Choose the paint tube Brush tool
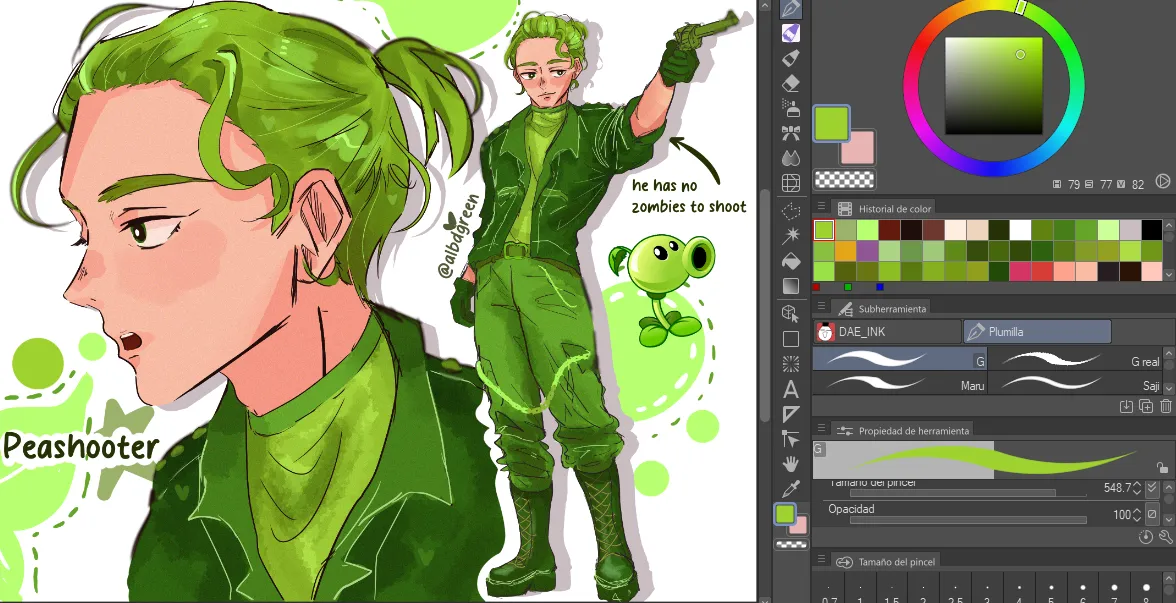Viewport: 1176px width, 603px height. coord(790,58)
